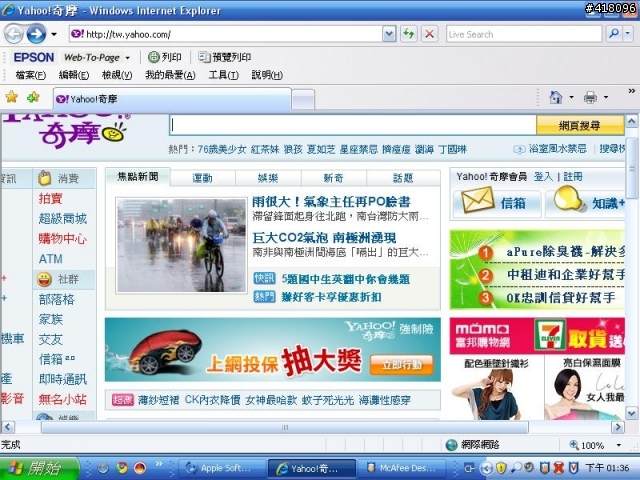
Task: Click the Yahoo search text field
Action: [x=353, y=125]
